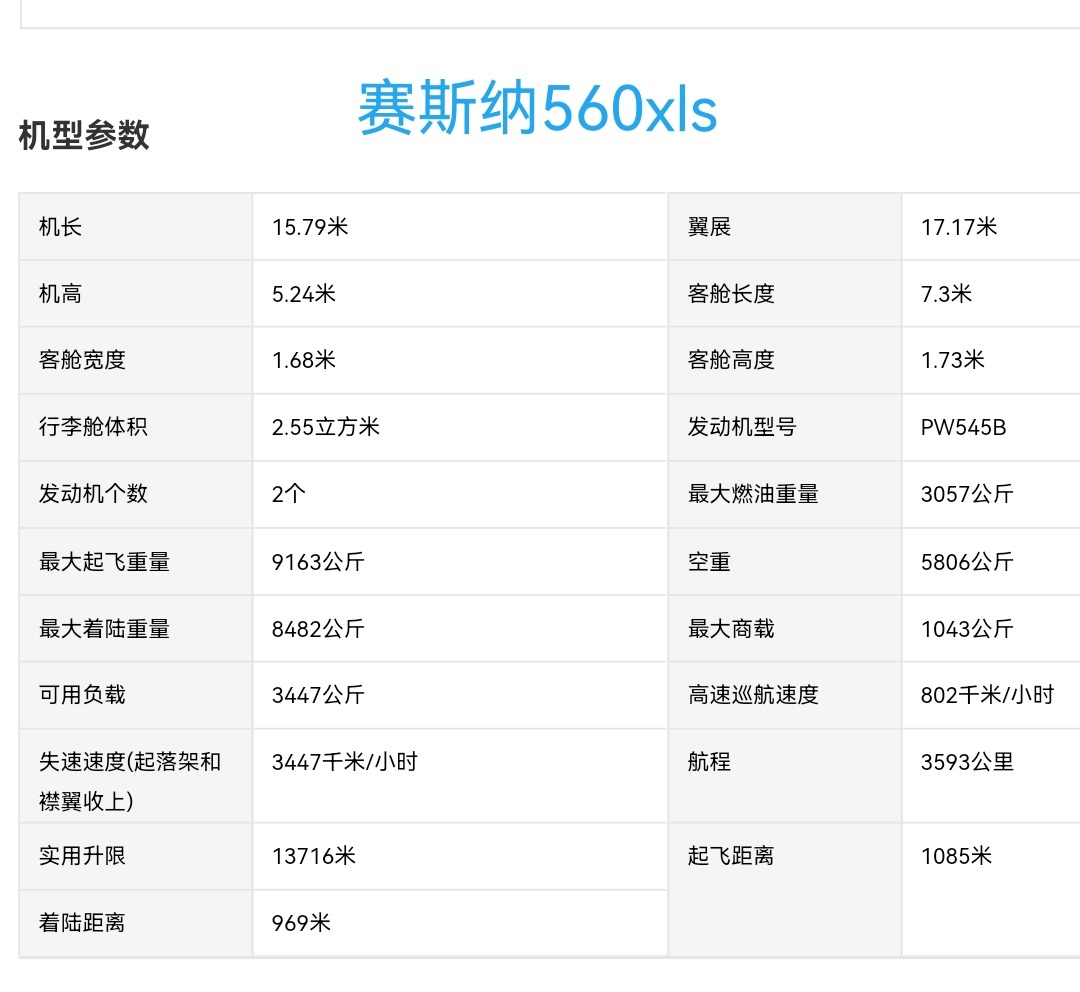Click the 1043公斤 value
This screenshot has width=1080, height=992.
coord(967,629)
